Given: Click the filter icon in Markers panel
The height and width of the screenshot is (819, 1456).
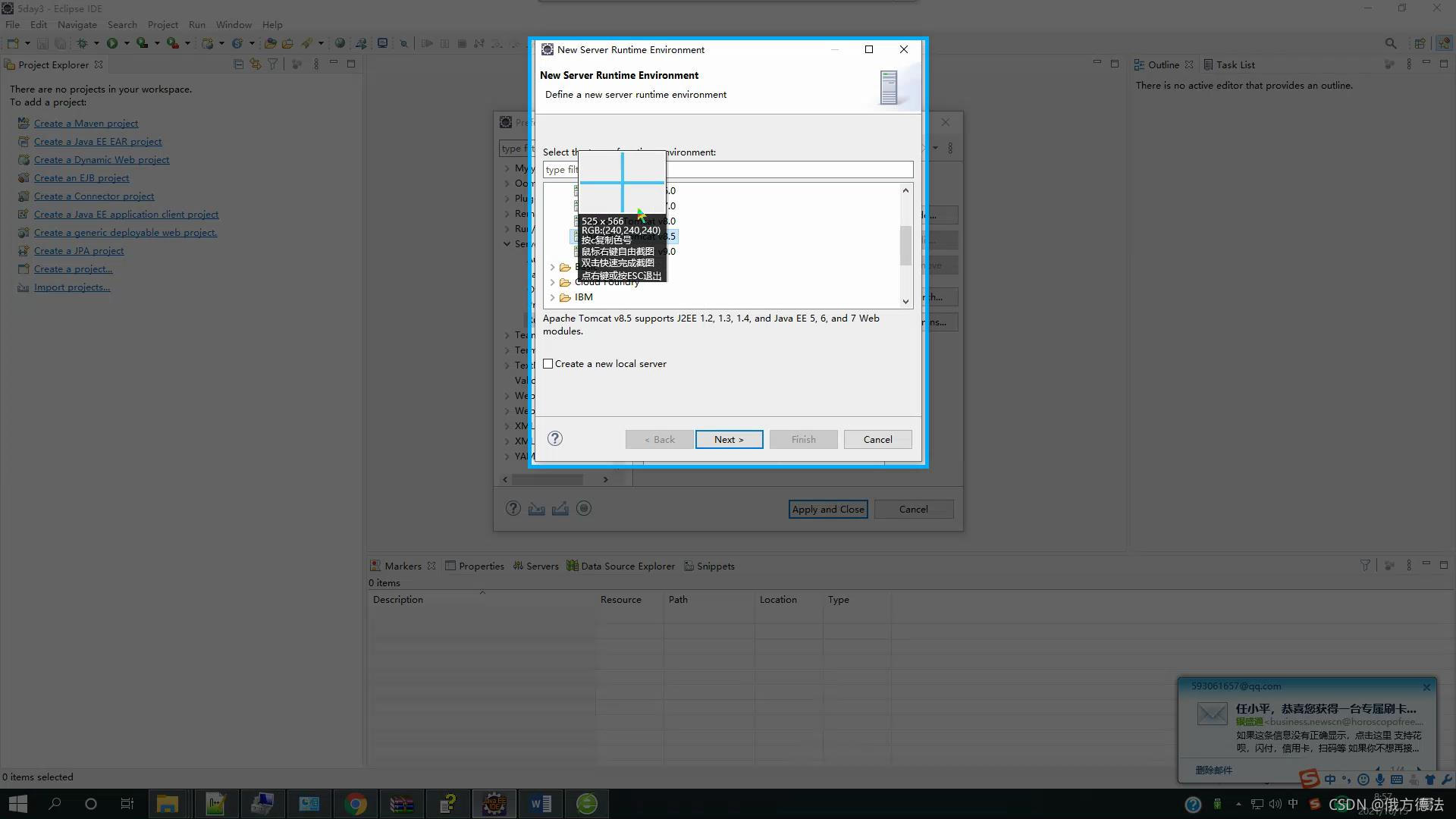Looking at the screenshot, I should coord(1365,565).
